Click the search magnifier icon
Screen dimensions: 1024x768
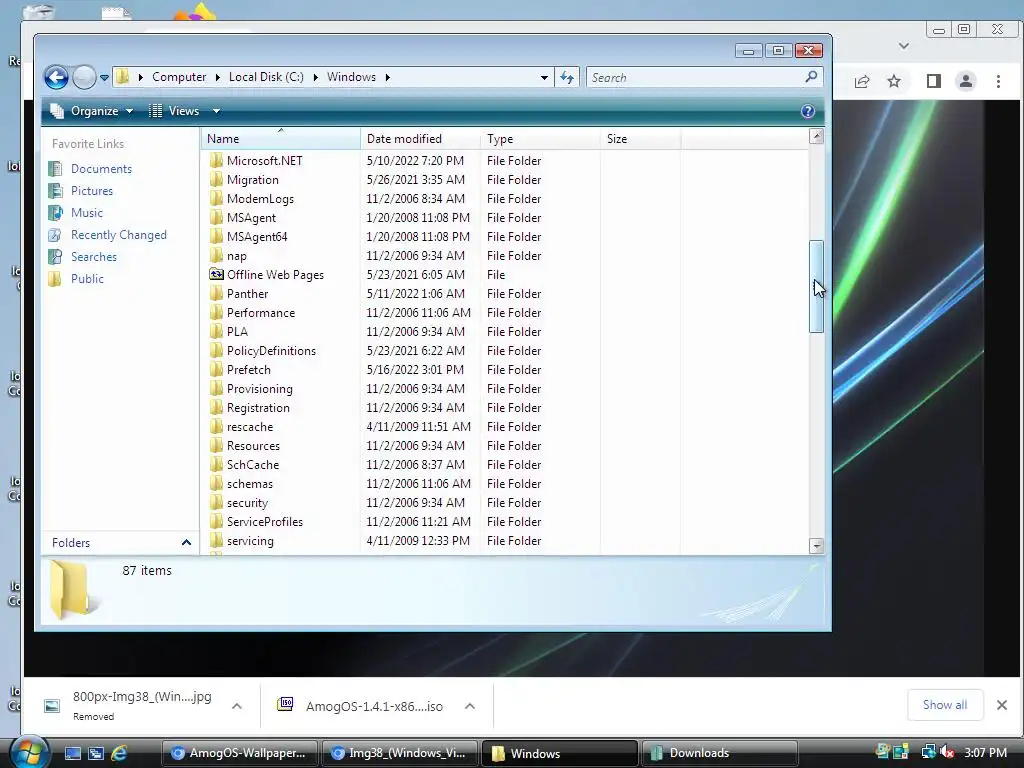point(811,77)
